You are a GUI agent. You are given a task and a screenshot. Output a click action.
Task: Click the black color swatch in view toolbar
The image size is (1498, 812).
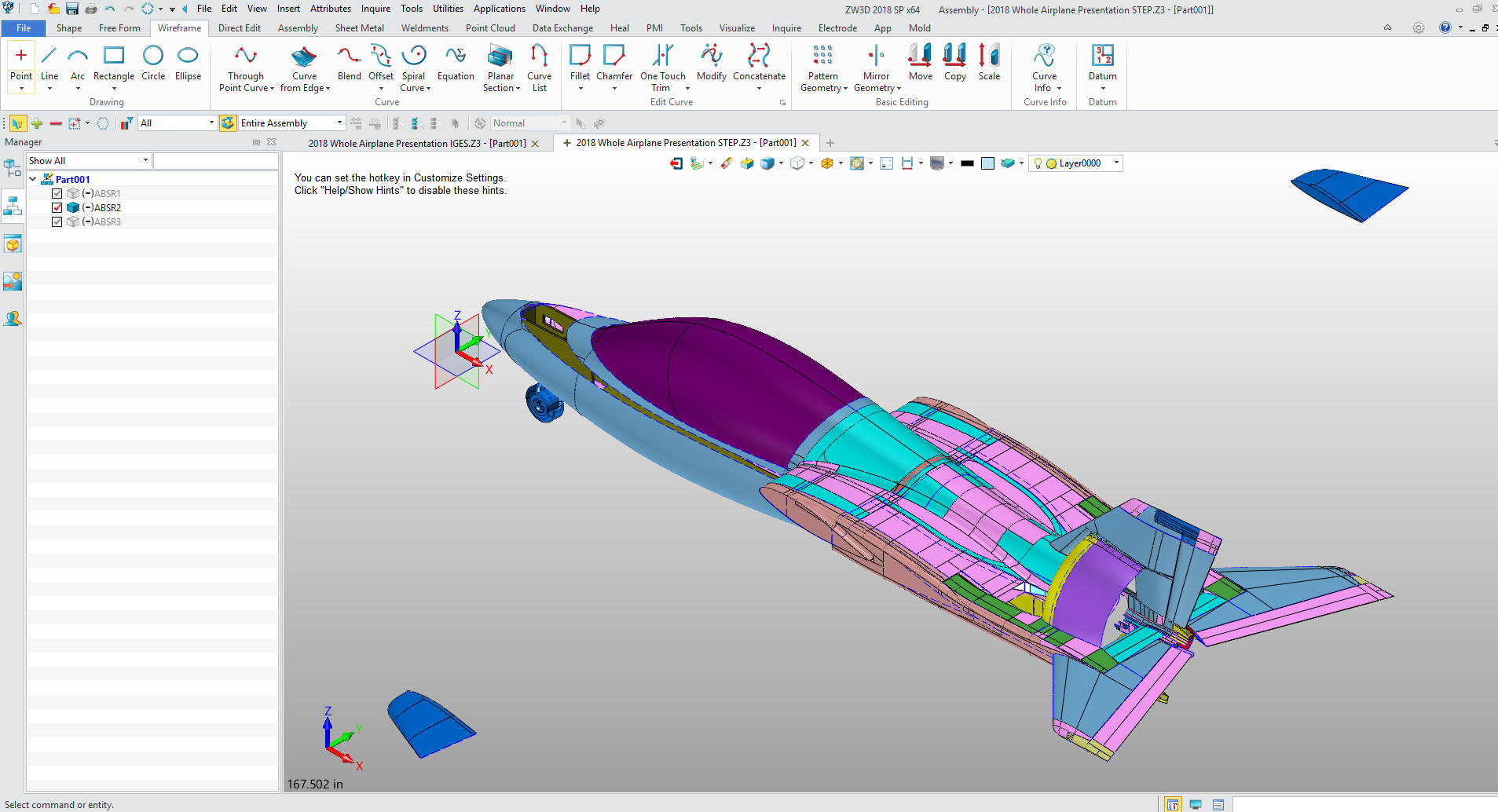click(x=967, y=163)
